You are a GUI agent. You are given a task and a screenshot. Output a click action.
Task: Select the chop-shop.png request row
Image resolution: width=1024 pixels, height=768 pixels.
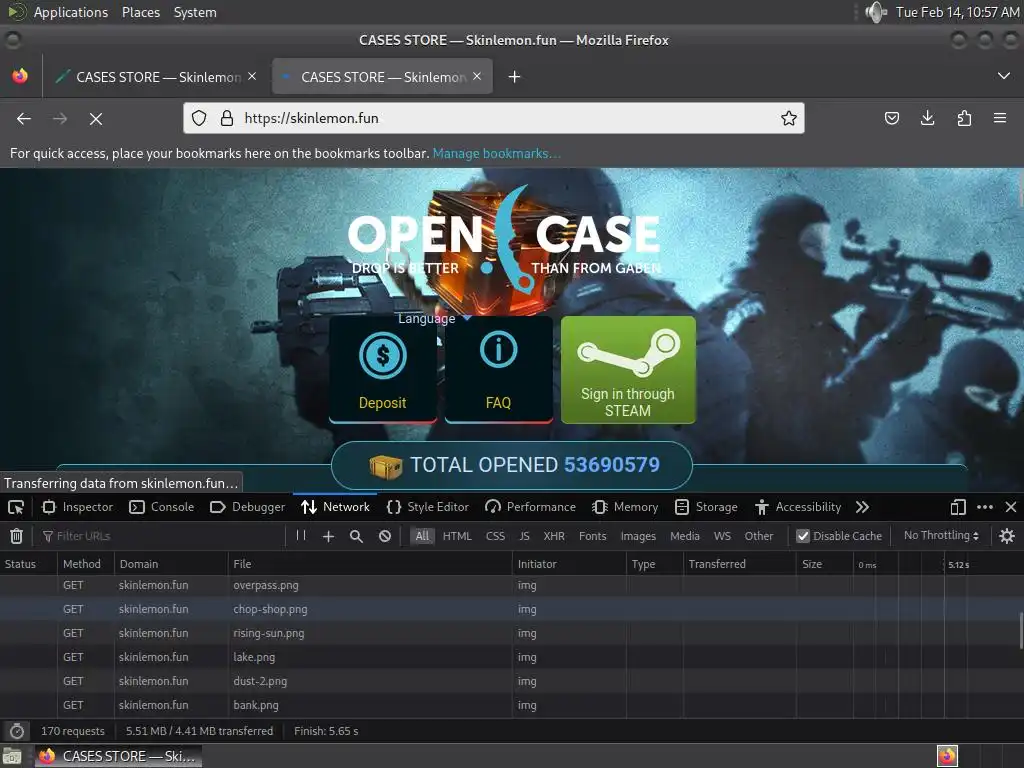tap(512, 609)
